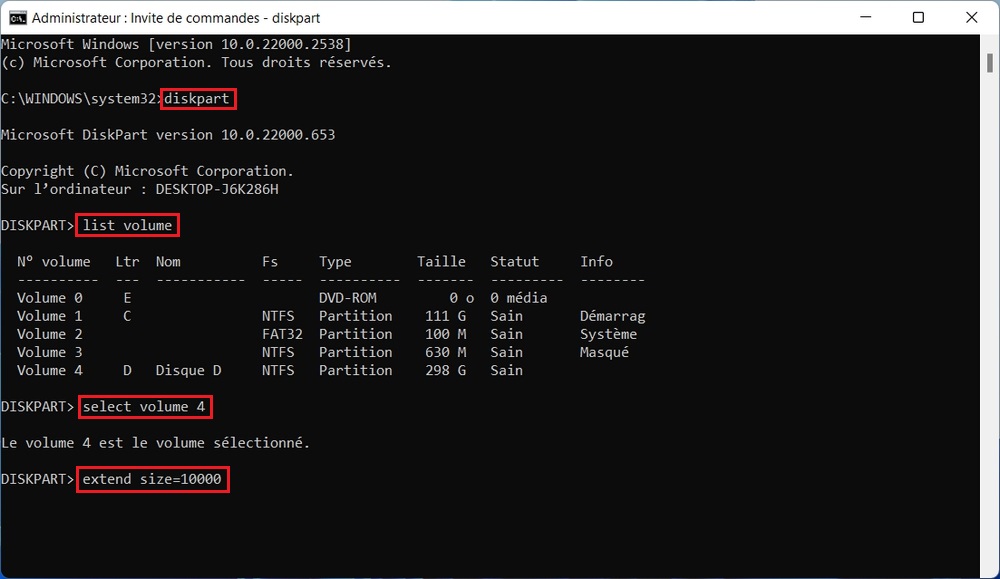Click the 'Fs' column header
The height and width of the screenshot is (579, 1000).
[270, 262]
